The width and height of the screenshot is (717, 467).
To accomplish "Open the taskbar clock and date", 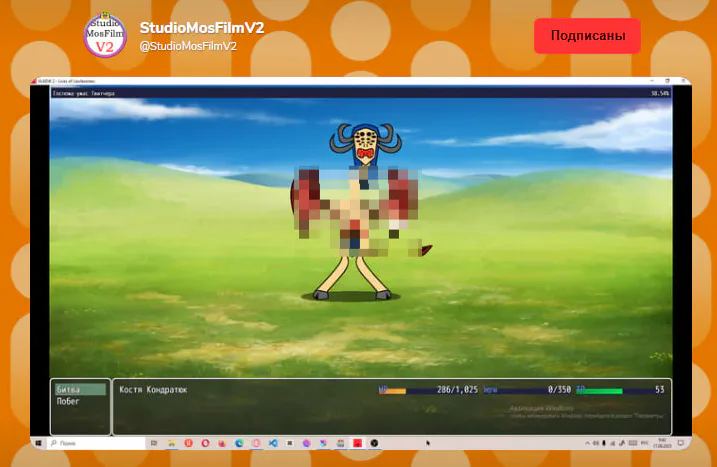I will (x=662, y=443).
